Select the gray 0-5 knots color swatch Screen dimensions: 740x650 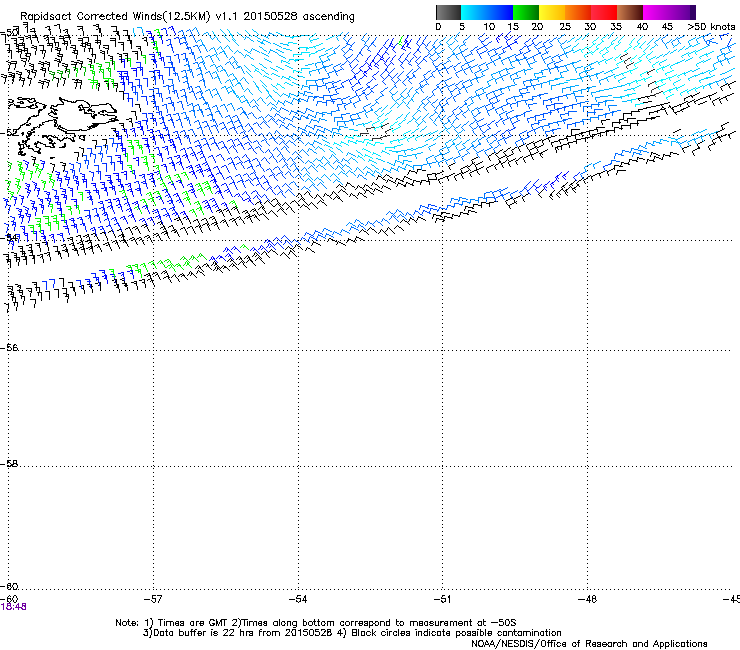click(448, 12)
